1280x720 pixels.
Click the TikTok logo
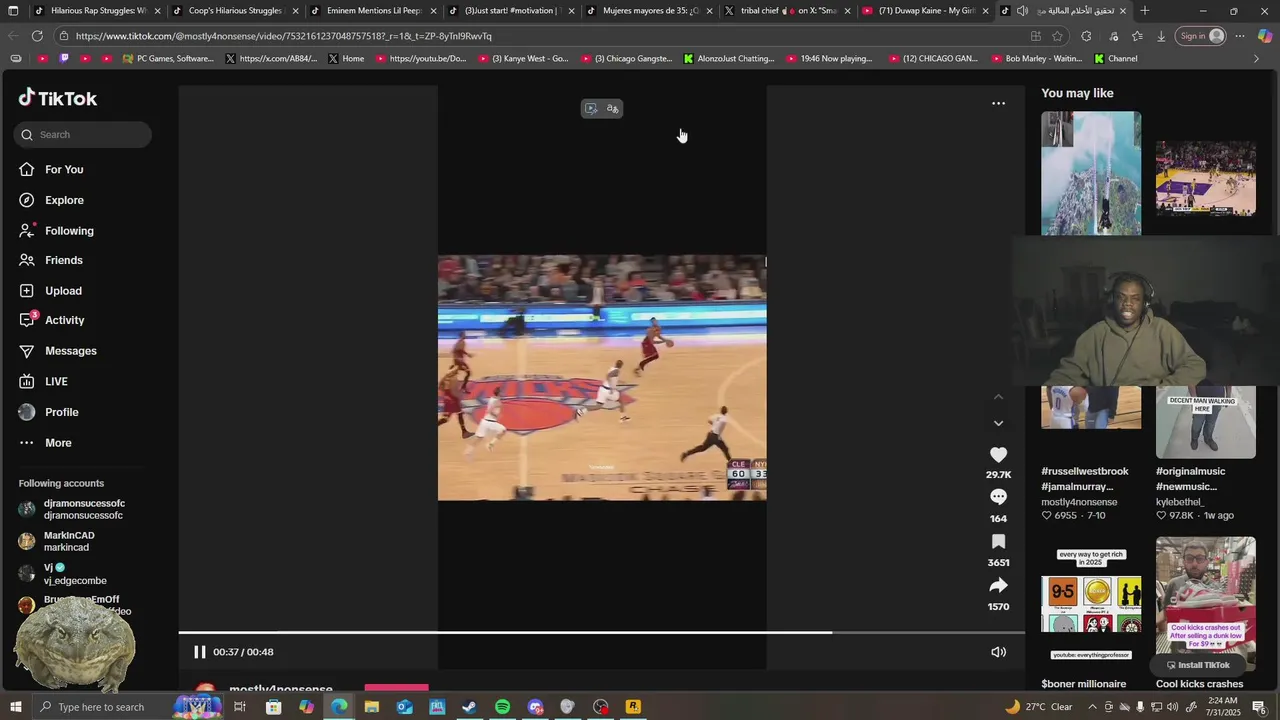pyautogui.click(x=58, y=98)
